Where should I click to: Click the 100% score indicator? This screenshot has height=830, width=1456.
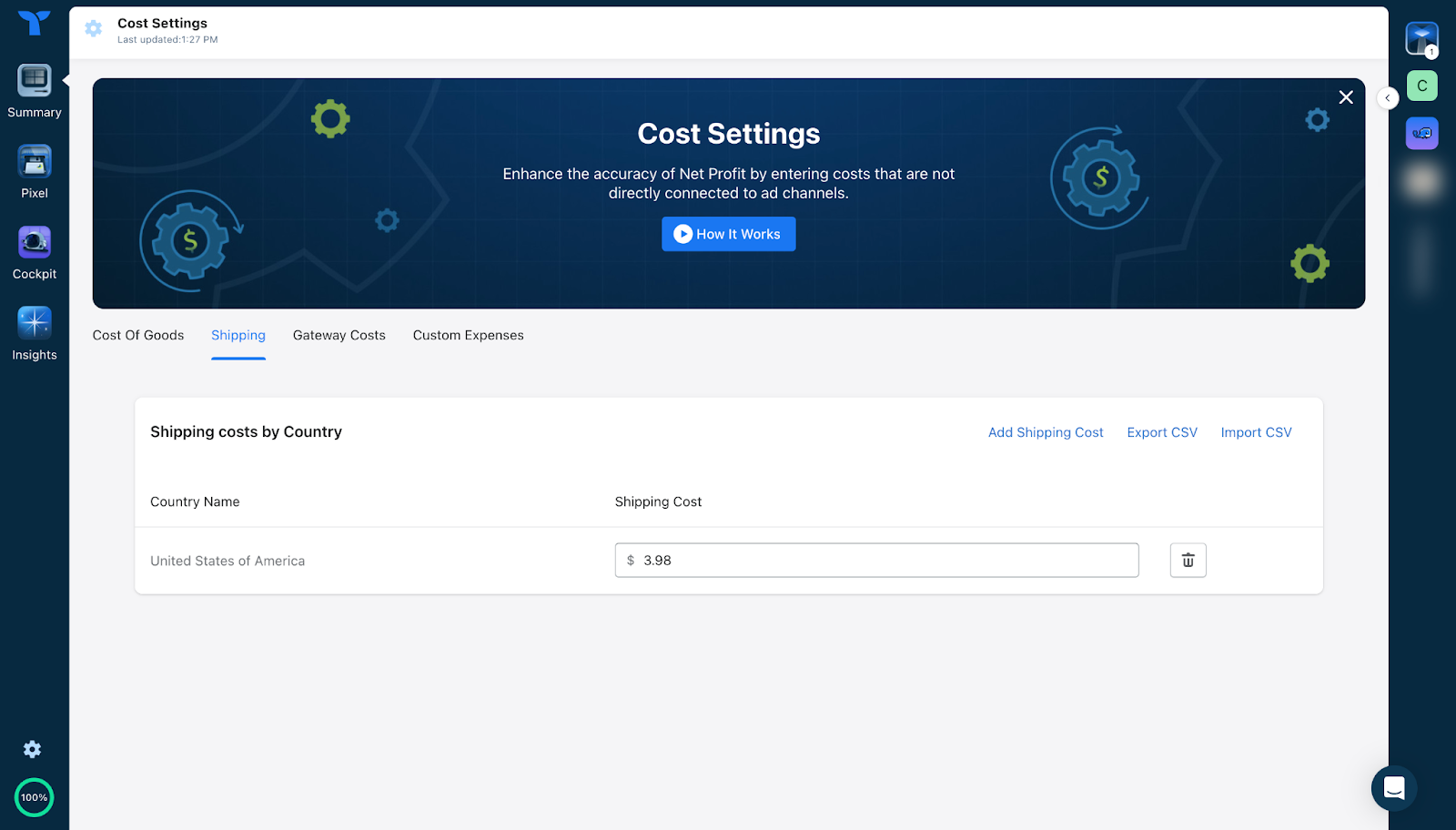(x=34, y=797)
